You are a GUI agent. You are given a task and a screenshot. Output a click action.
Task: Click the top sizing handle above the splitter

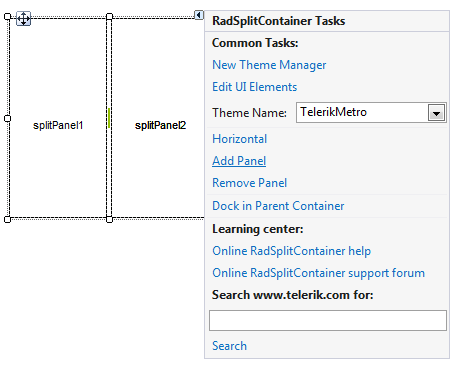[109, 16]
